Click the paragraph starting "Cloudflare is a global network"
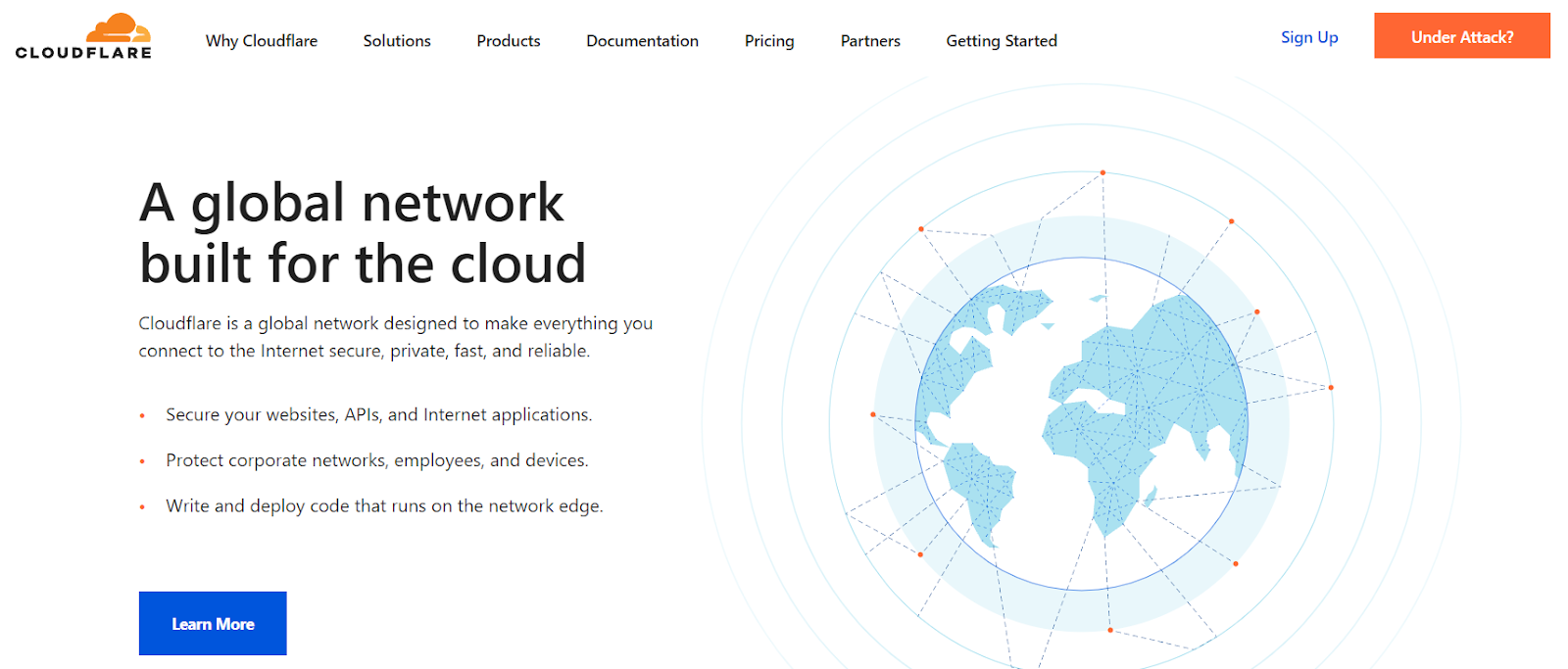The image size is (1568, 669). tap(396, 337)
